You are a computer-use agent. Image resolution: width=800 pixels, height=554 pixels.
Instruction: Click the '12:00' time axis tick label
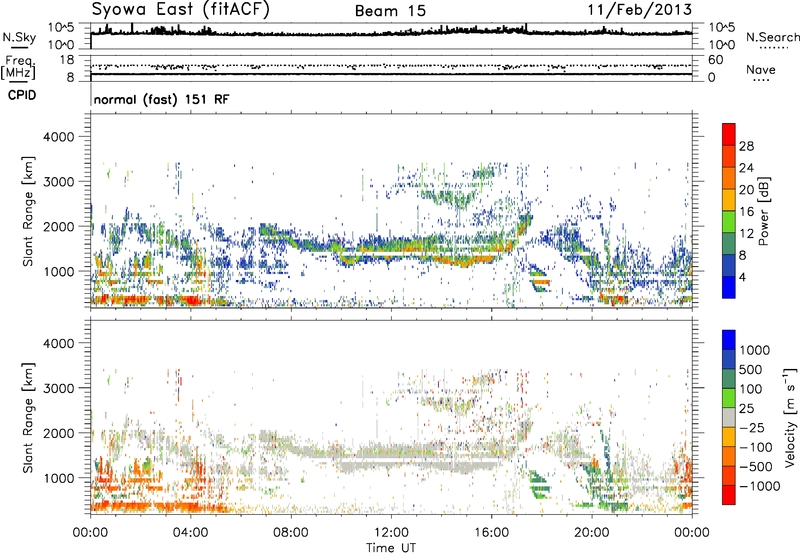391,533
